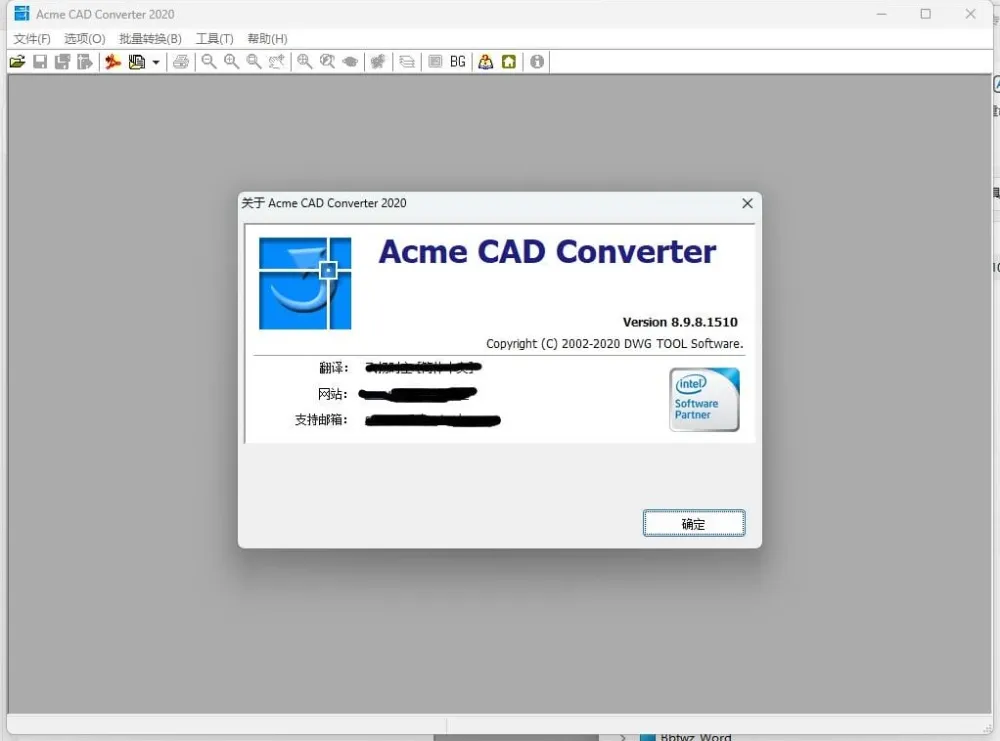The image size is (1000, 741).
Task: Open the program information icon on the toolbar
Action: (536, 61)
